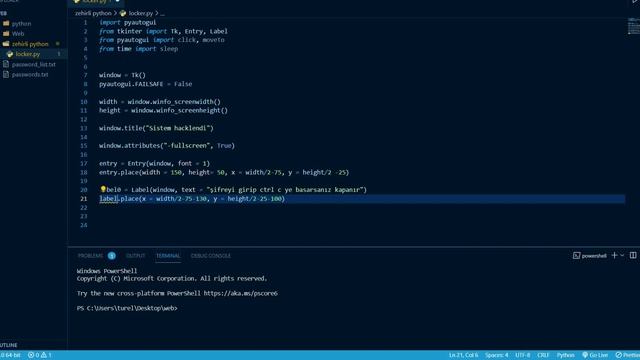
Task: Change encoding via UTF-8 indicator
Action: point(522,355)
